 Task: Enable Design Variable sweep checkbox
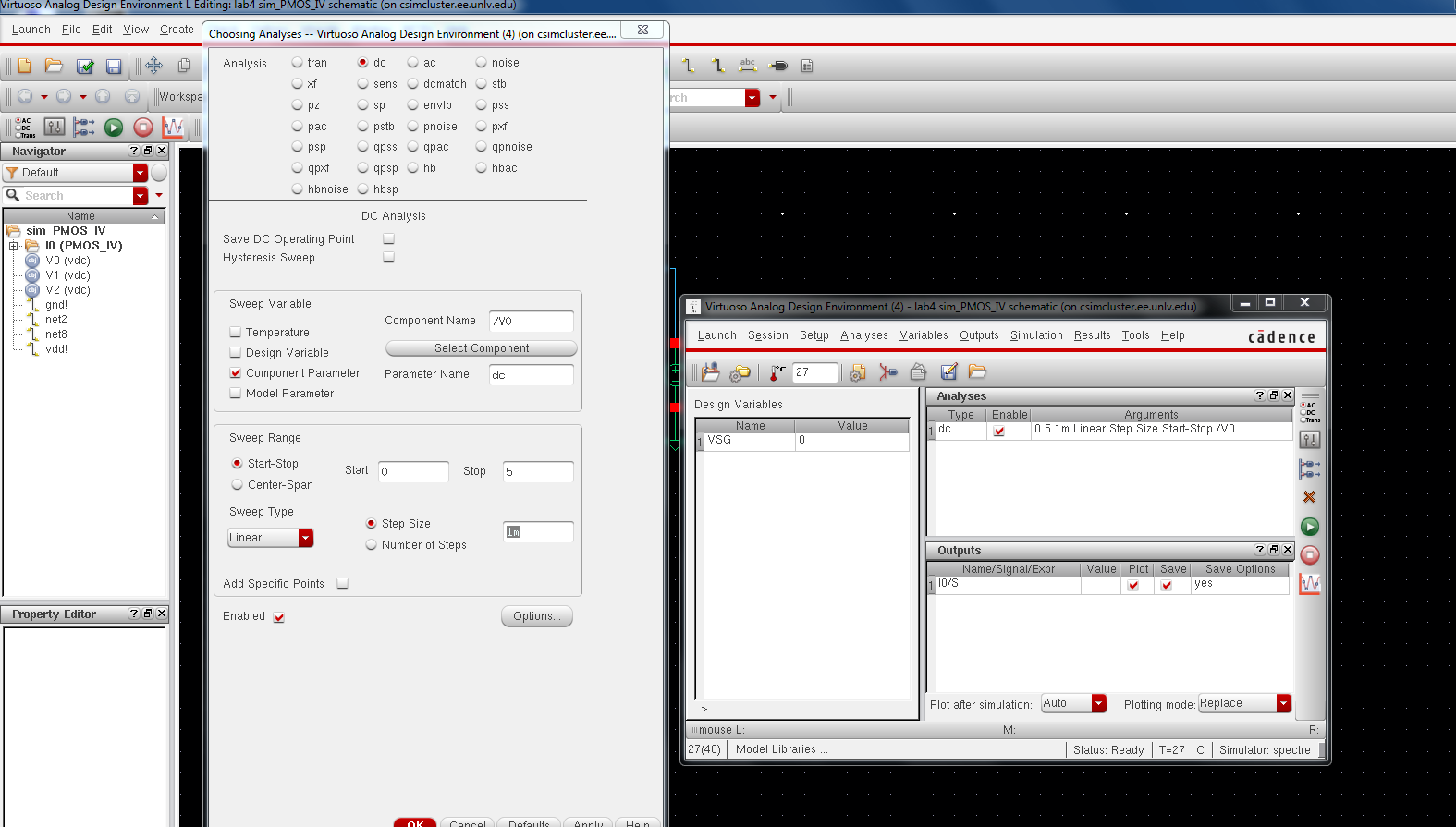pyautogui.click(x=236, y=352)
